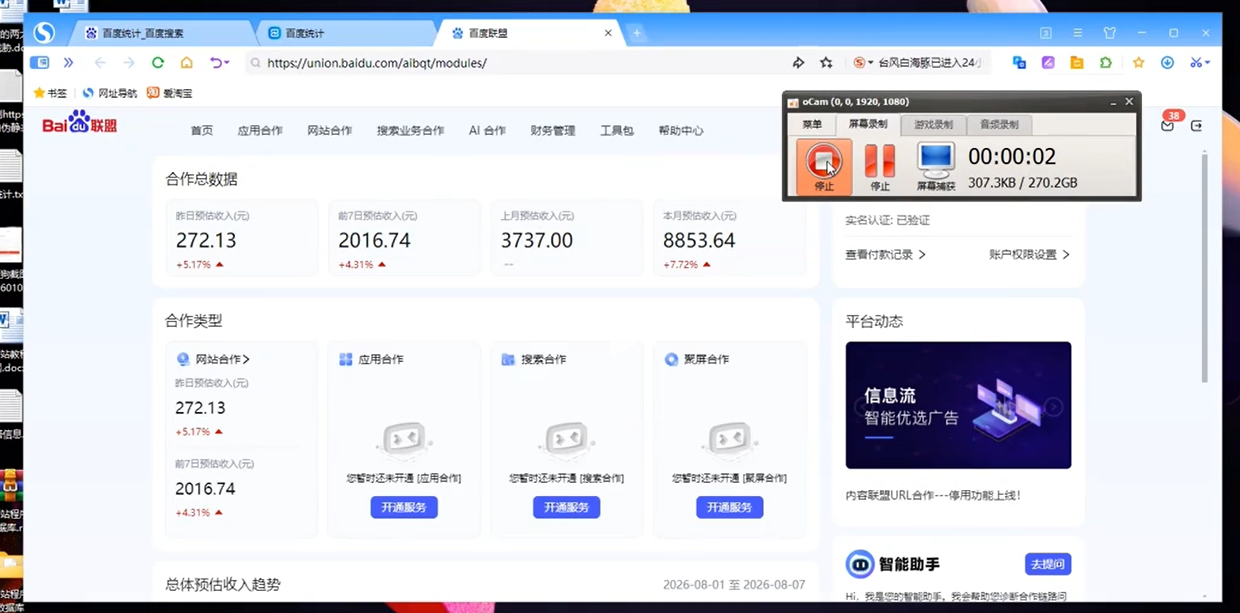Click the blue translate extension icon
Image resolution: width=1240 pixels, height=613 pixels.
pos(1019,62)
